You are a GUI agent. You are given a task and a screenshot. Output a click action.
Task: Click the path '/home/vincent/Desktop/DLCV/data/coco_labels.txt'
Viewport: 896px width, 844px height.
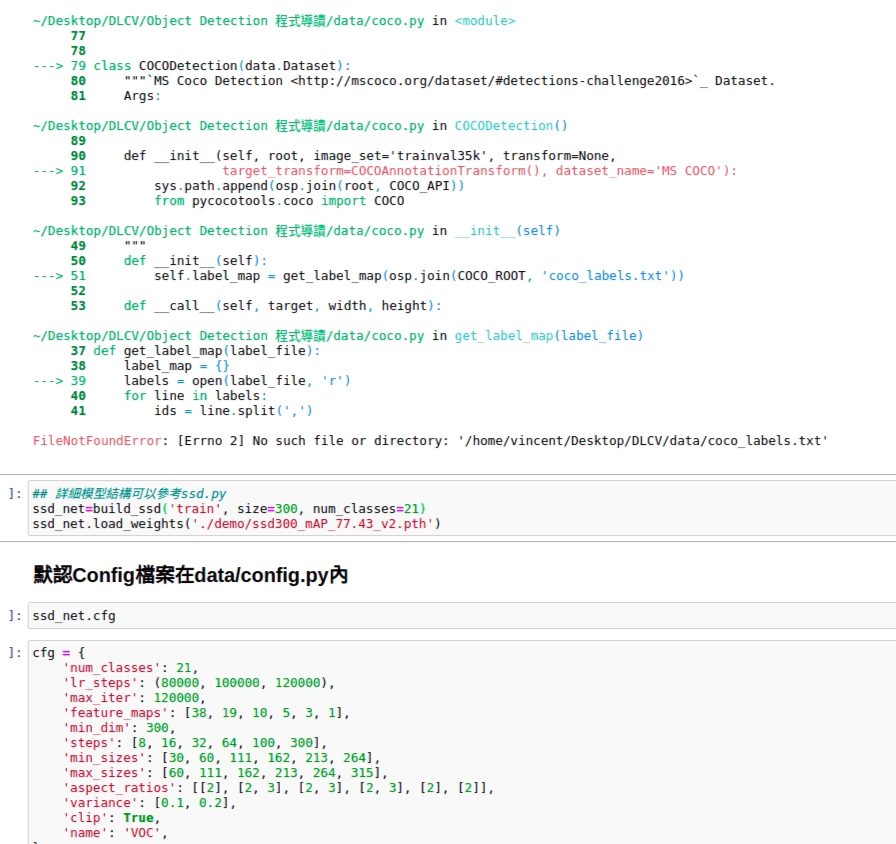(x=643, y=441)
